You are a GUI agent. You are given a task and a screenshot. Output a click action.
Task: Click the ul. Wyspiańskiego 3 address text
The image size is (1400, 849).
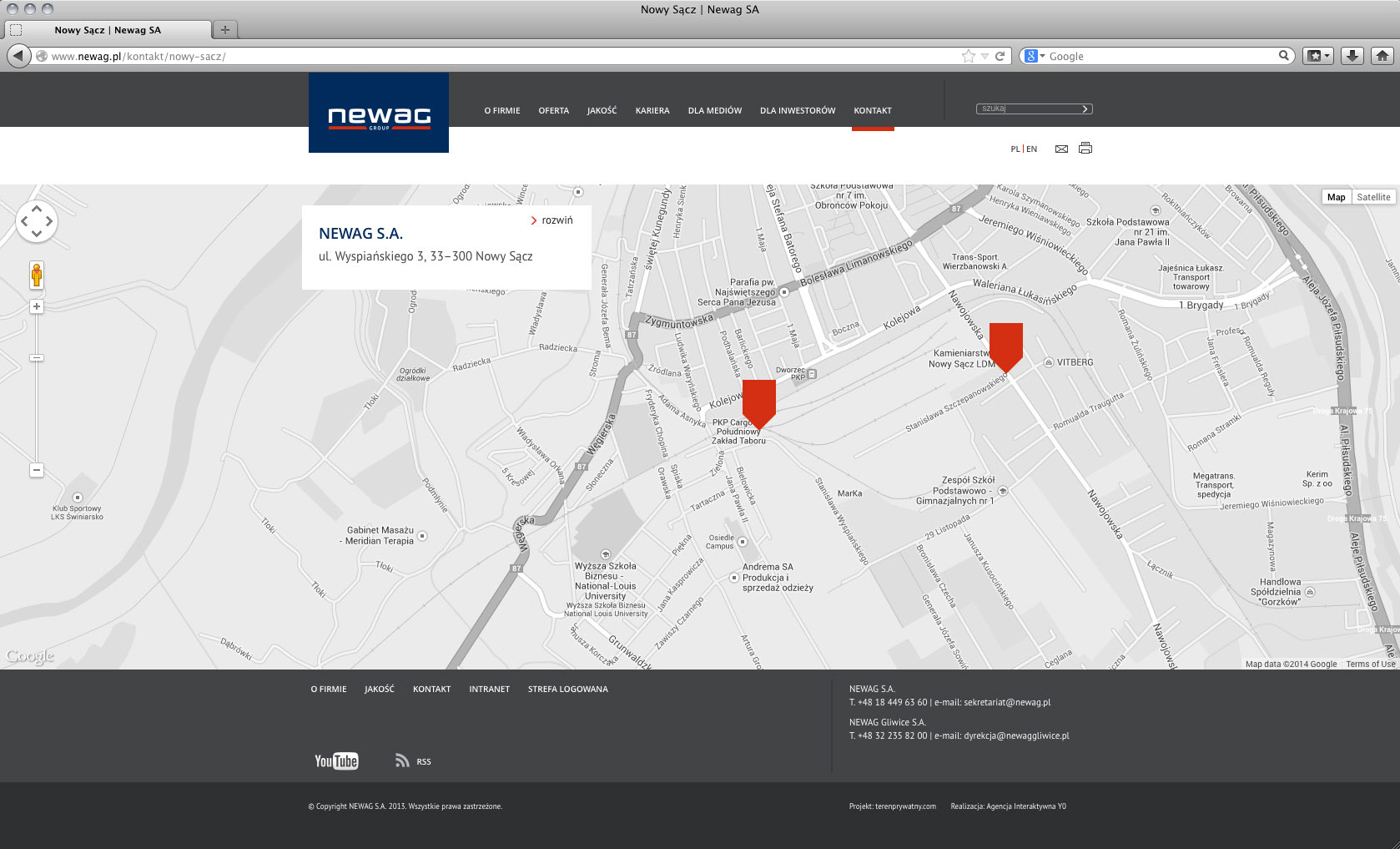pos(426,256)
